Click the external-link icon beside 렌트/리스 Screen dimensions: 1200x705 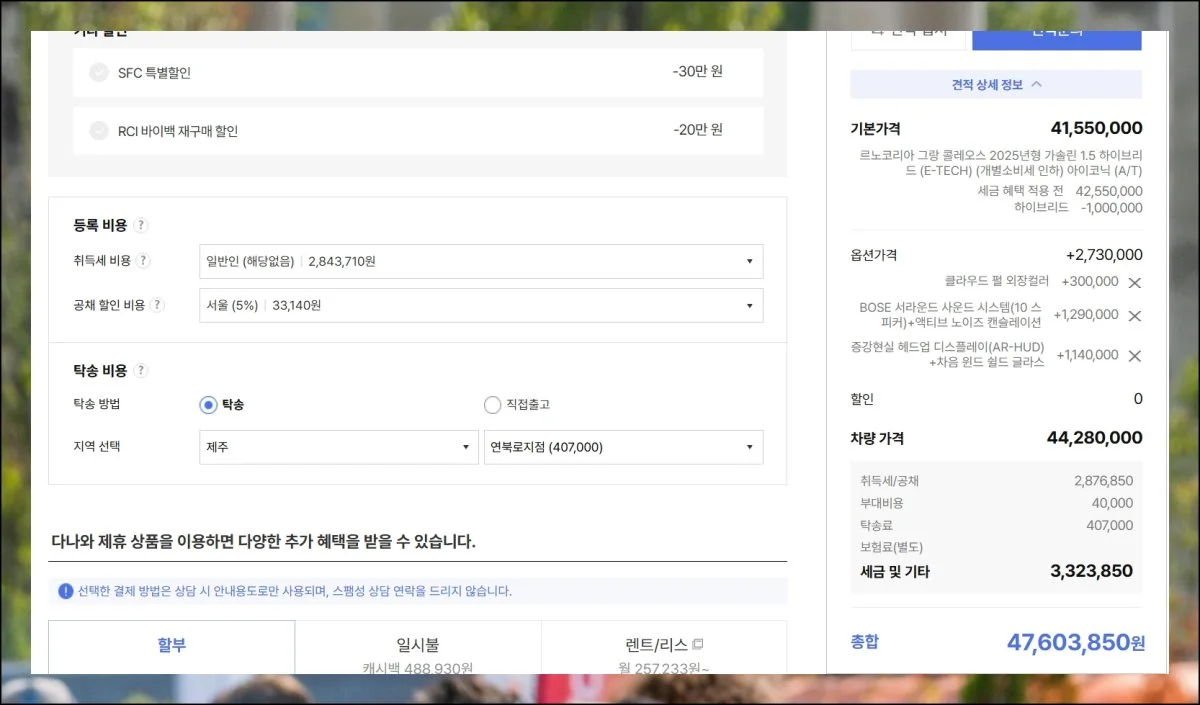698,644
